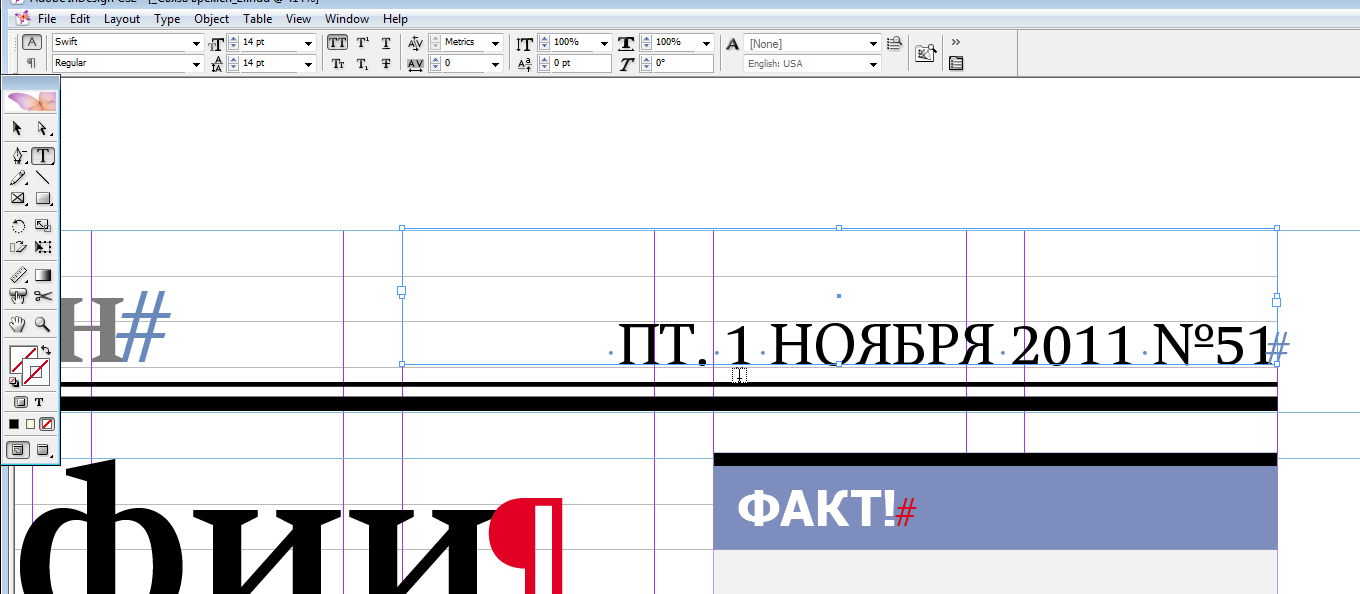Click the InDesign butterfly logo in toolbox
1360x594 pixels.
point(31,101)
